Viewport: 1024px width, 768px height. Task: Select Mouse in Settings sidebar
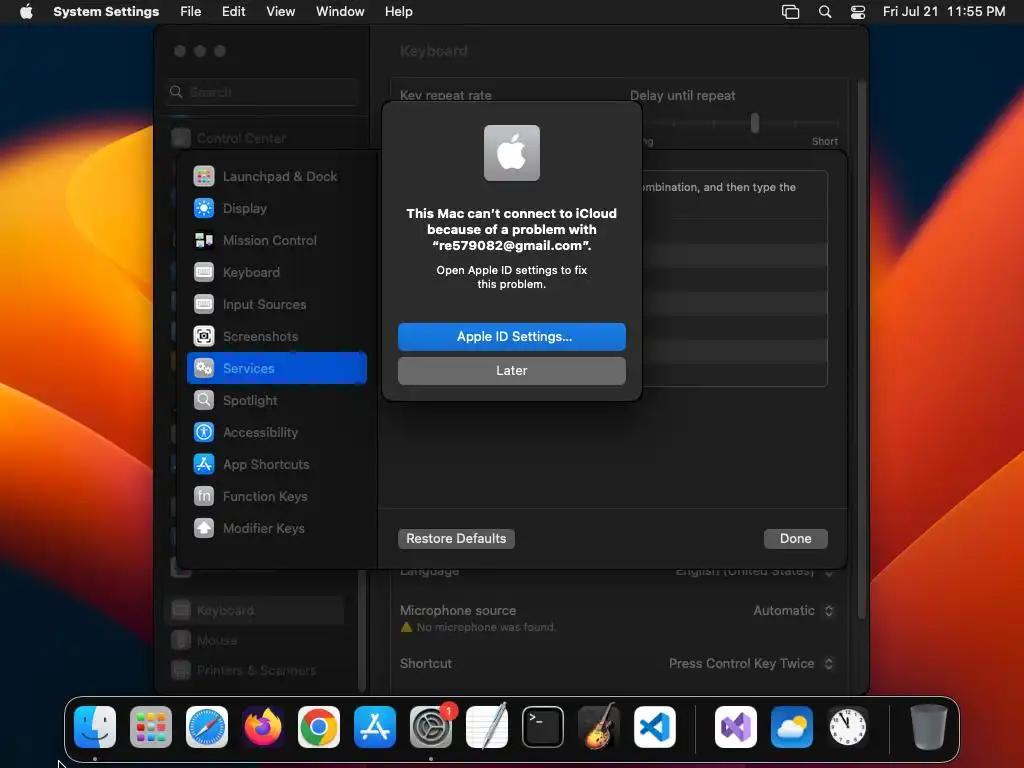255,641
